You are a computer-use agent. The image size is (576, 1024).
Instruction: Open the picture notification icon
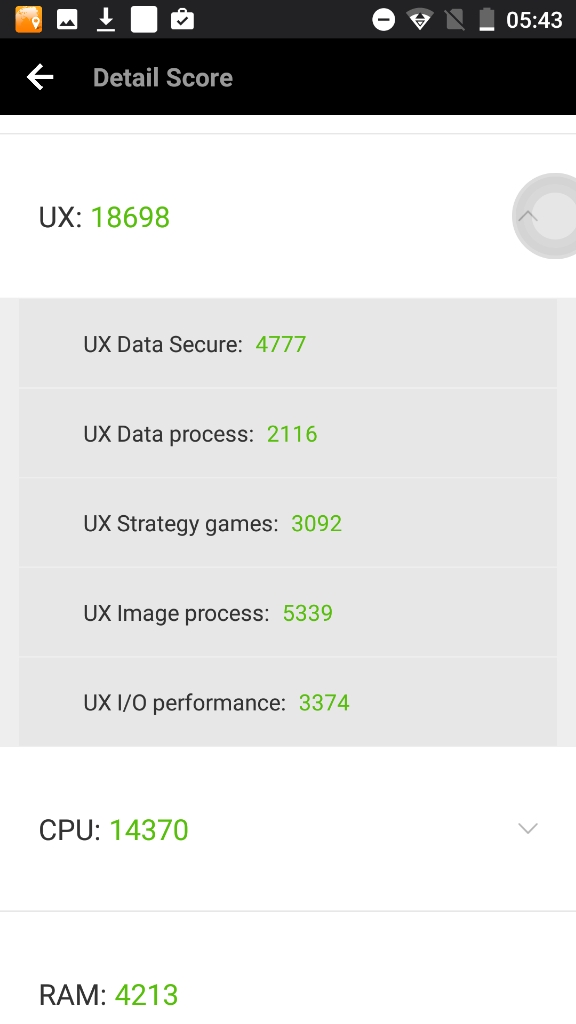click(67, 20)
